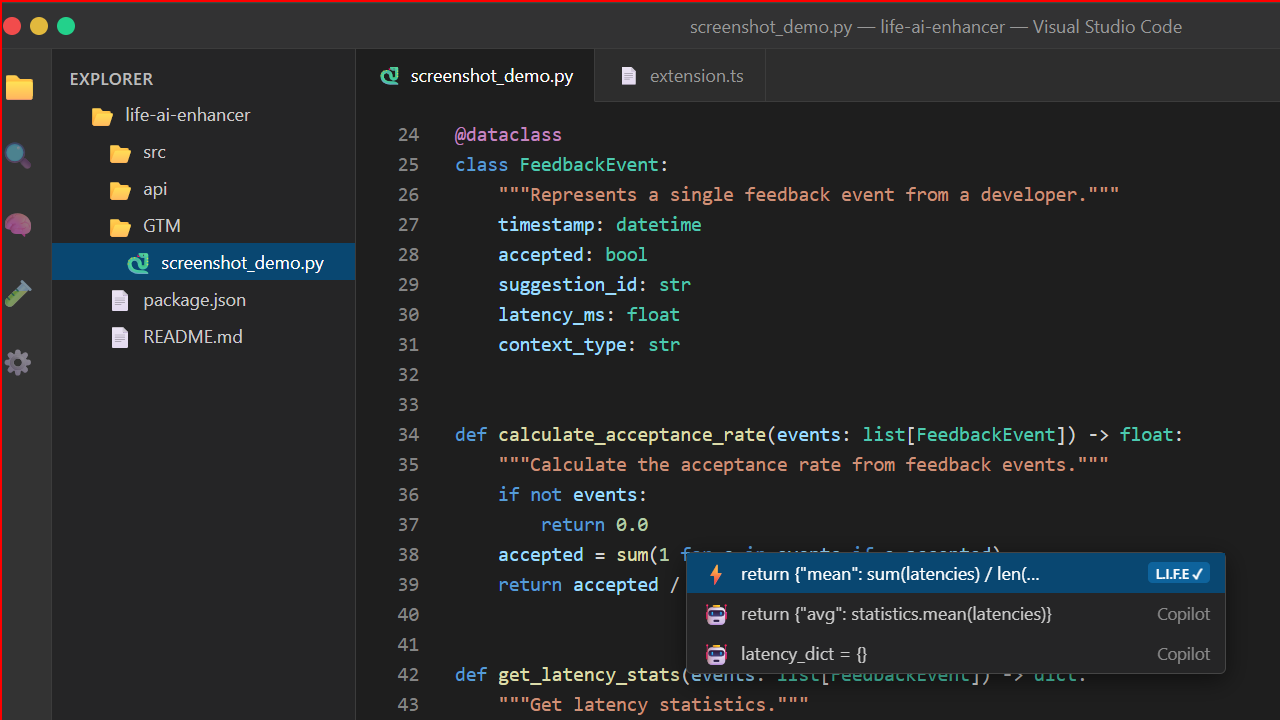This screenshot has height=720, width=1280.
Task: Click the 'Calculate the acceptance rate' docstring
Action: coord(803,465)
